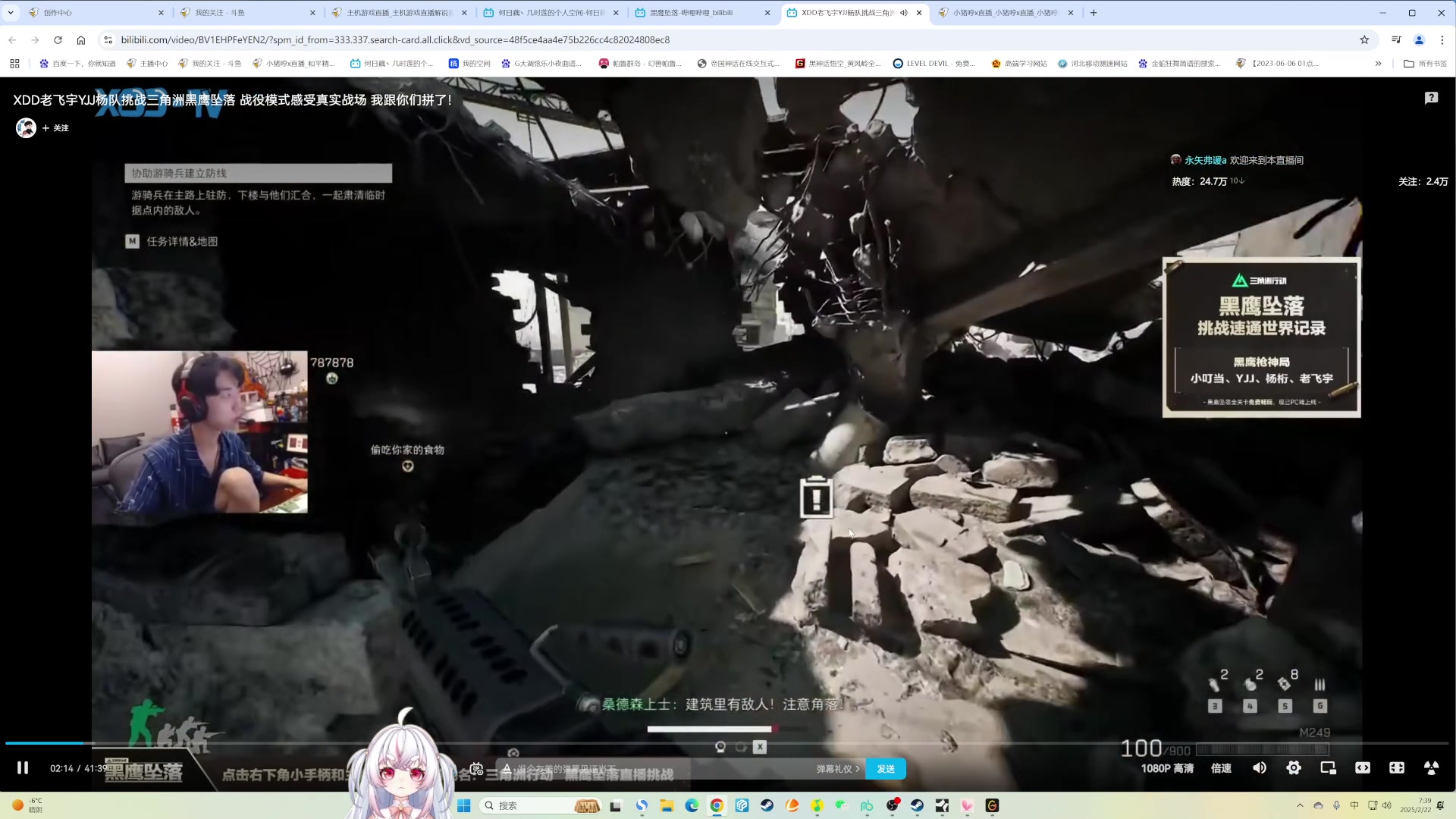The width and height of the screenshot is (1456, 819).
Task: Toggle web fullscreen mode
Action: [x=1397, y=768]
